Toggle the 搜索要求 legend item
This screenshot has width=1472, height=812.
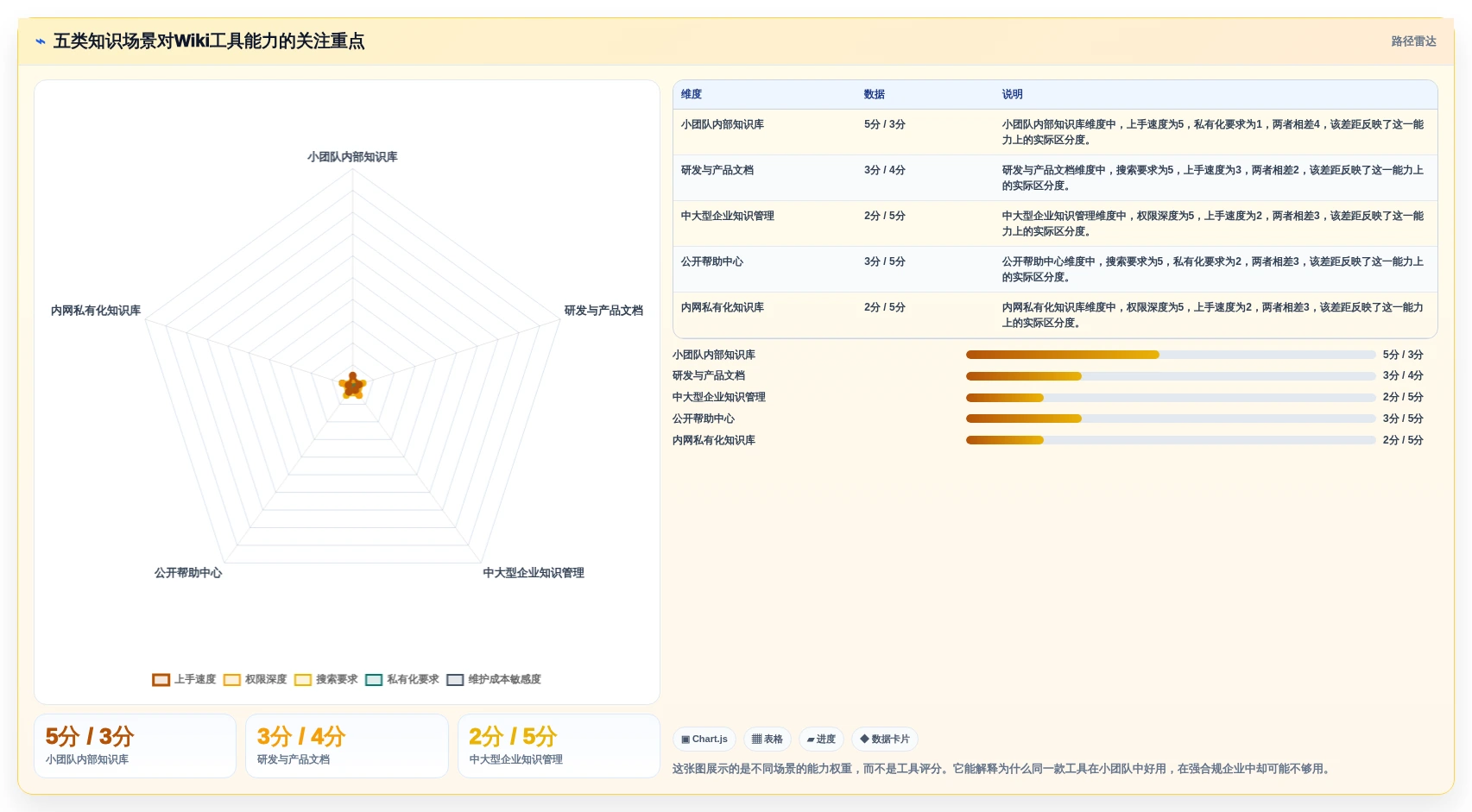coord(325,680)
